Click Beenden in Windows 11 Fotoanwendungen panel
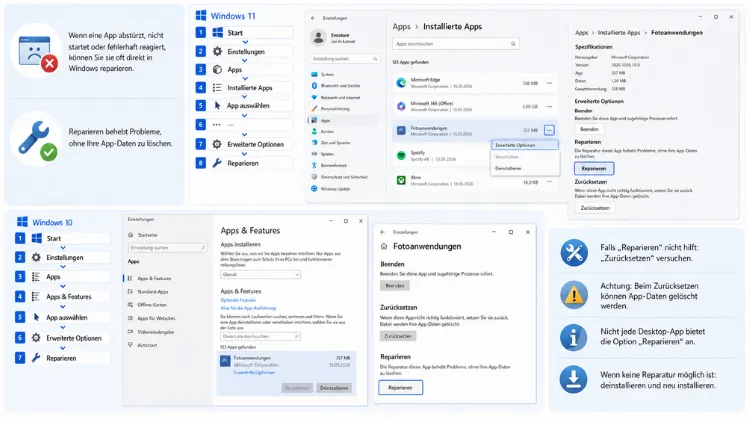Screen dimensions: 750x422 pyautogui.click(x=589, y=129)
